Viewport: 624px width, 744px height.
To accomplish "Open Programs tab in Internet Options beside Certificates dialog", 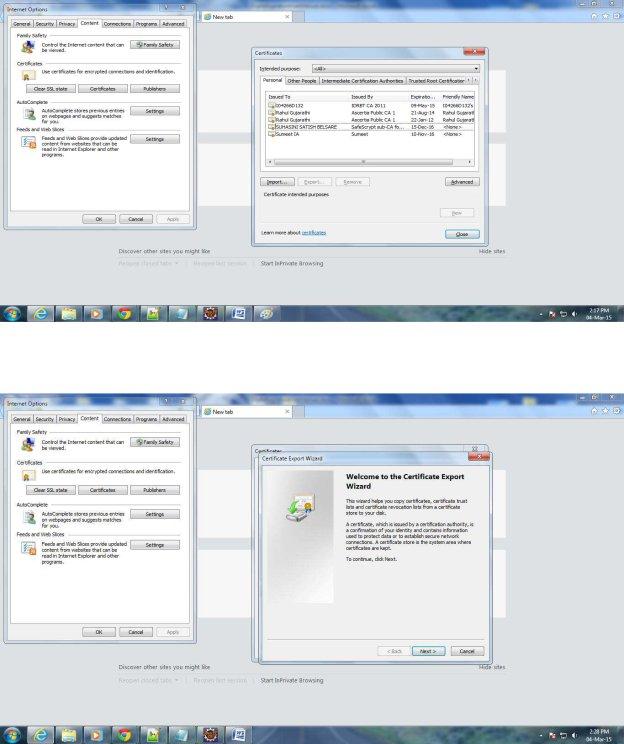I will [146, 24].
